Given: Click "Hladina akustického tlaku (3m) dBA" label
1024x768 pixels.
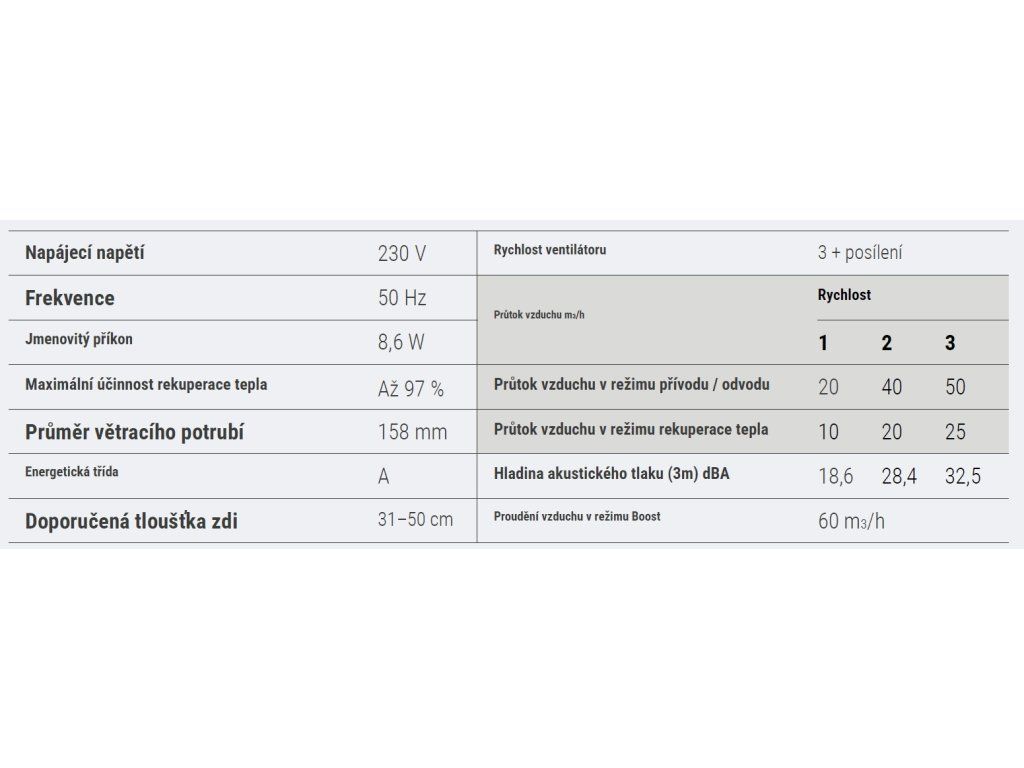Looking at the screenshot, I should [x=611, y=474].
